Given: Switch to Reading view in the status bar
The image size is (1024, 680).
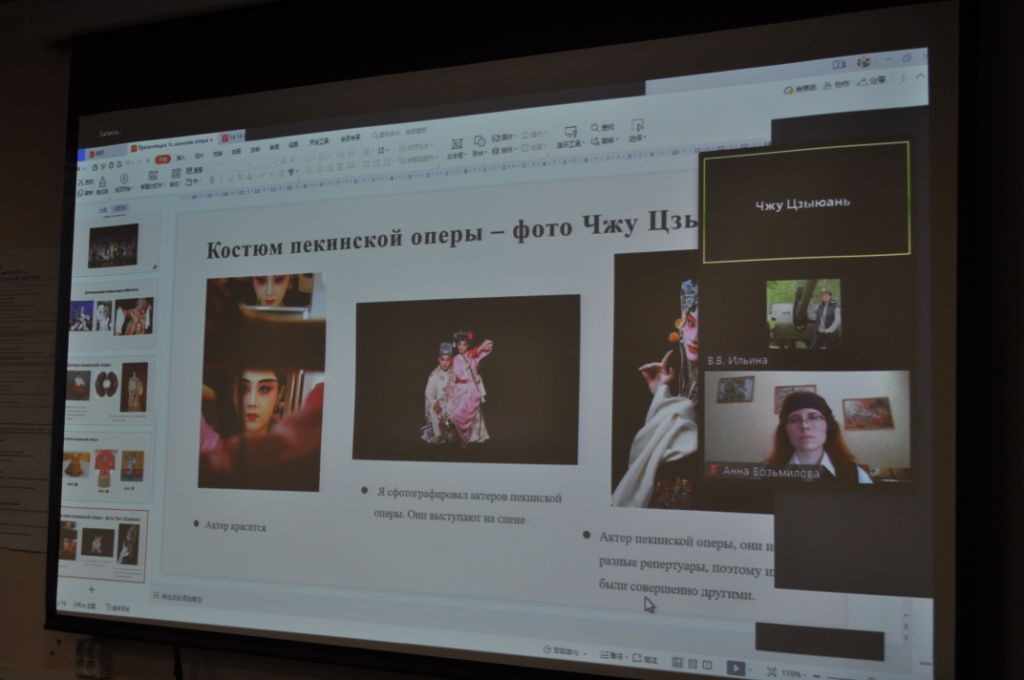Looking at the screenshot, I should click(707, 665).
